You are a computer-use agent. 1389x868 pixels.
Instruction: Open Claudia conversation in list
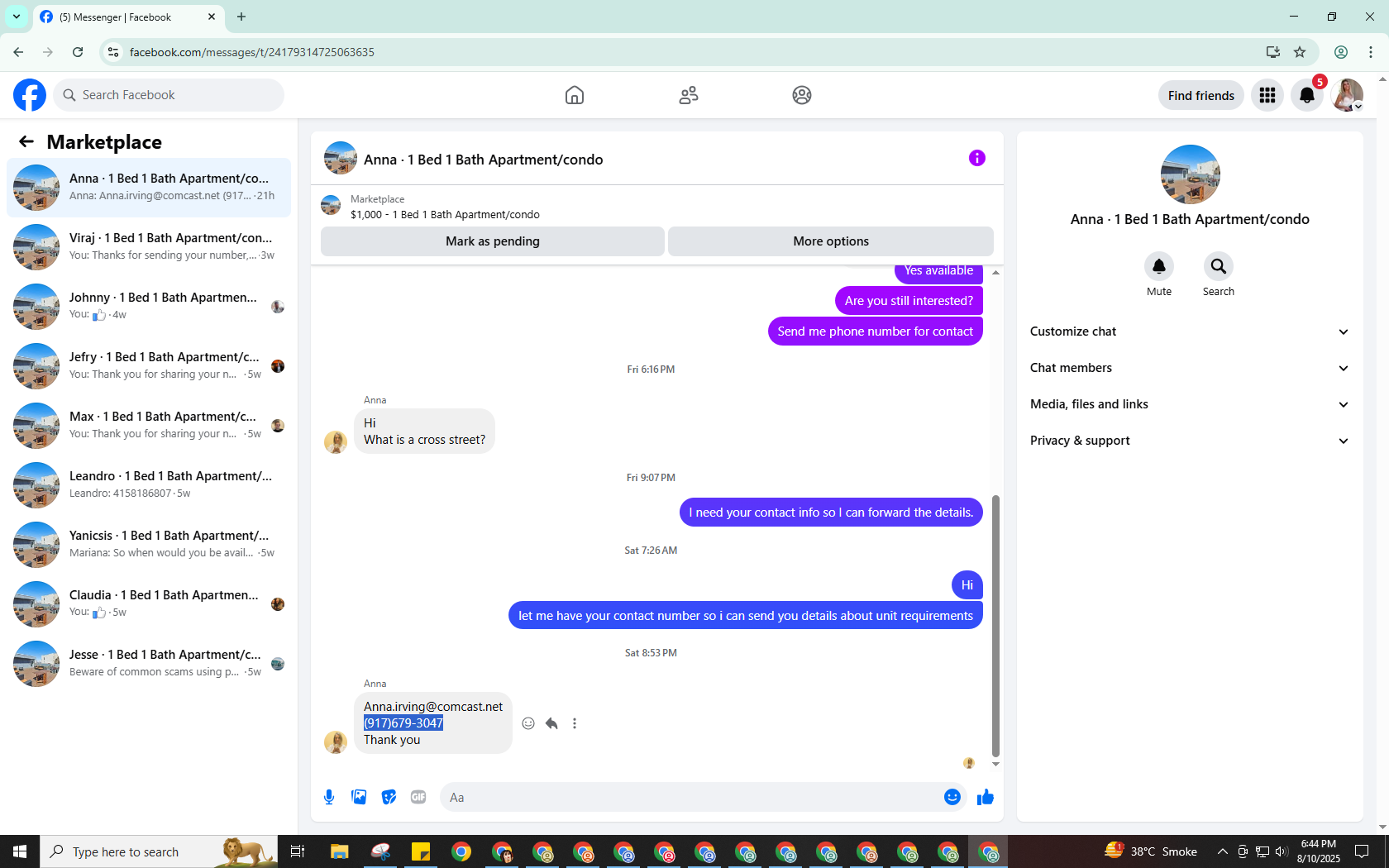point(149,604)
